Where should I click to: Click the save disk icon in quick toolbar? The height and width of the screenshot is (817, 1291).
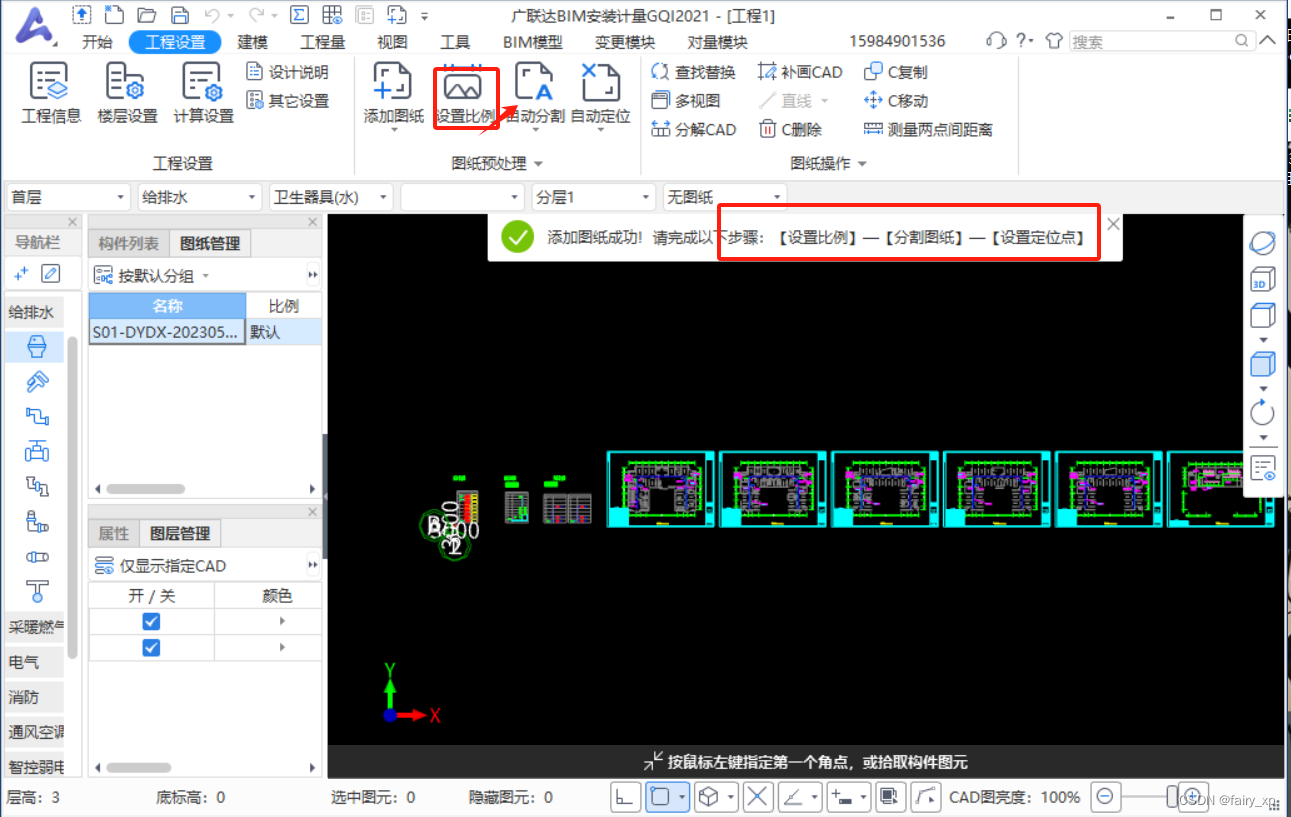(179, 15)
